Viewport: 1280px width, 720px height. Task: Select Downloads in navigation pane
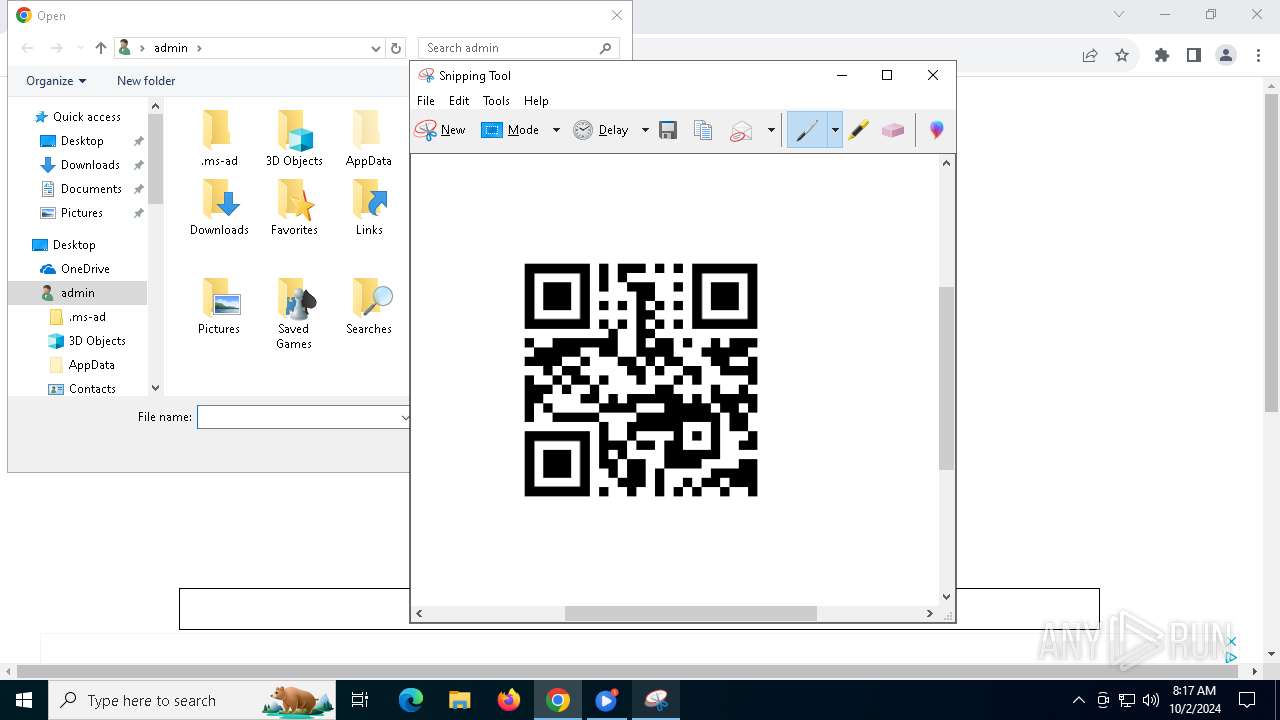90,165
